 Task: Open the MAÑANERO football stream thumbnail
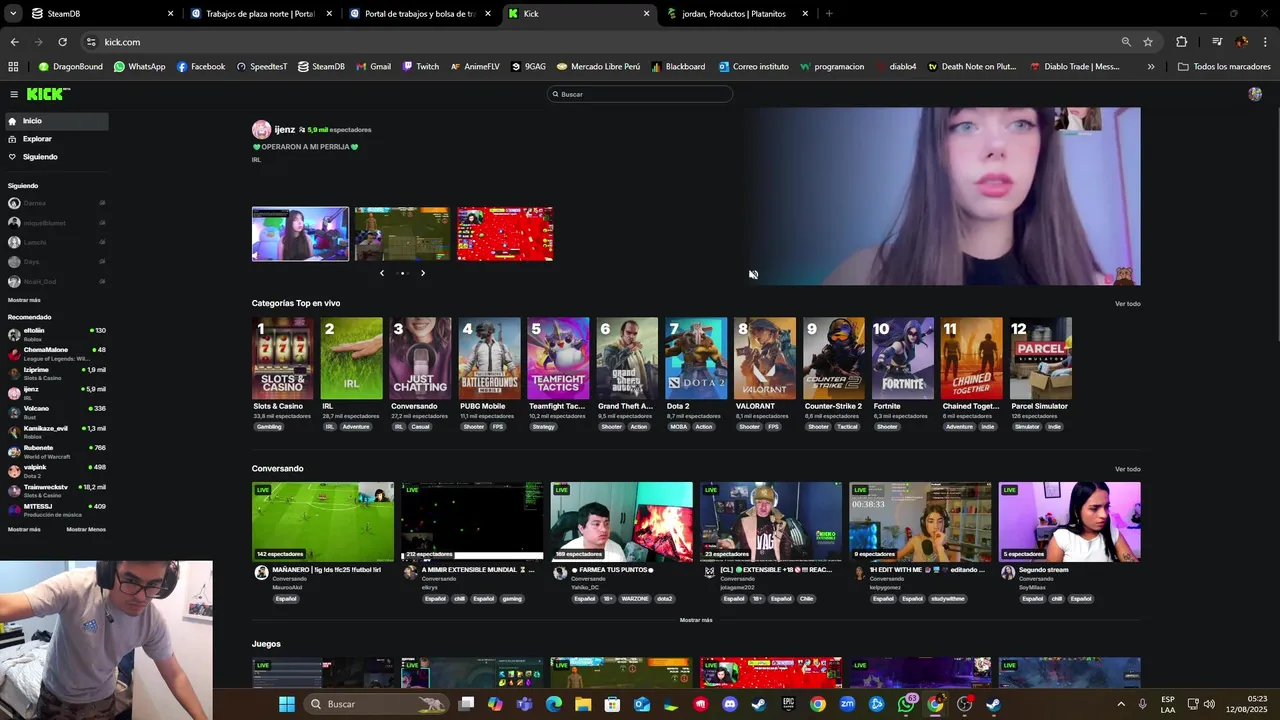point(323,522)
